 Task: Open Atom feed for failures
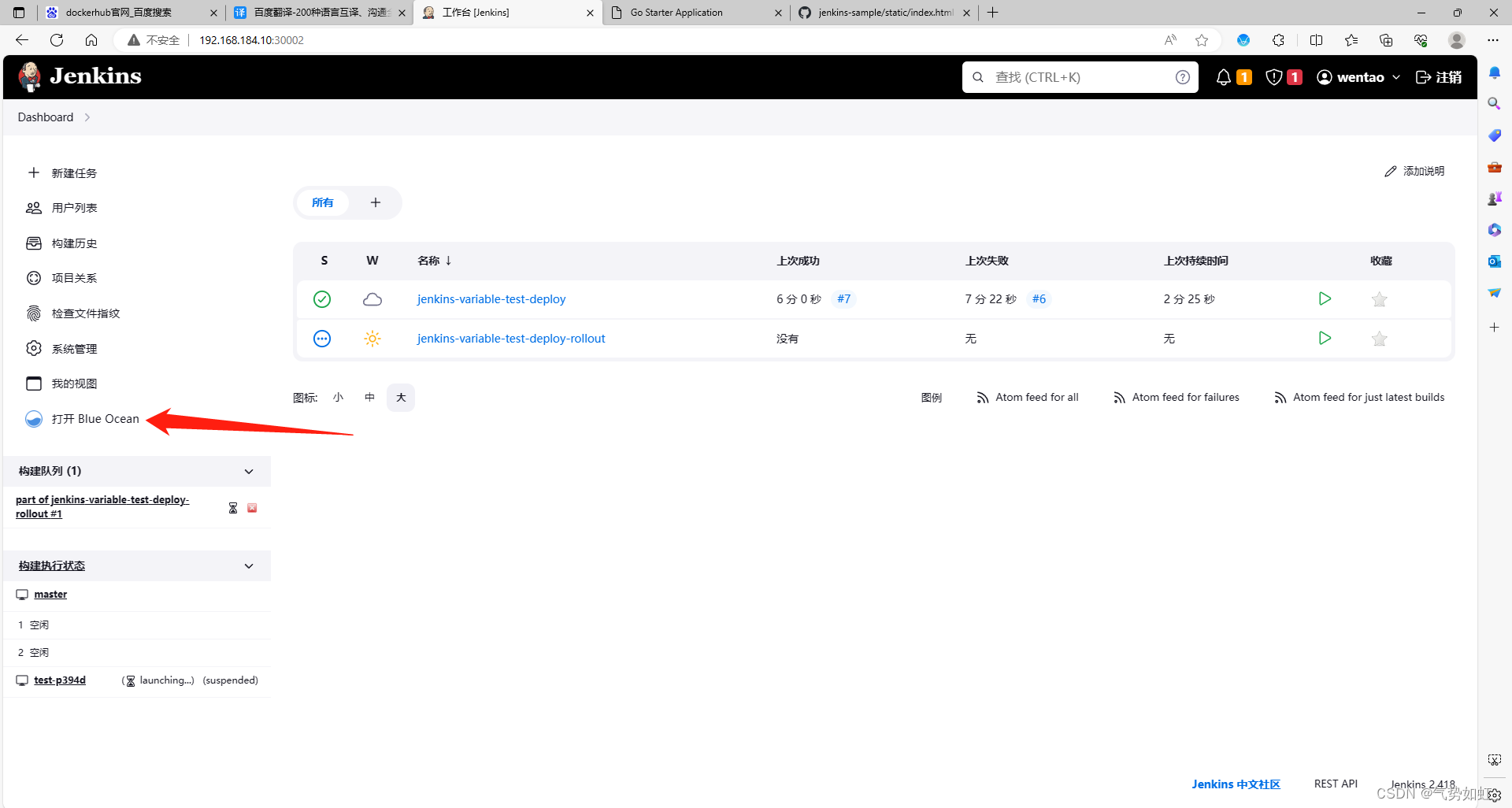[x=1177, y=398]
